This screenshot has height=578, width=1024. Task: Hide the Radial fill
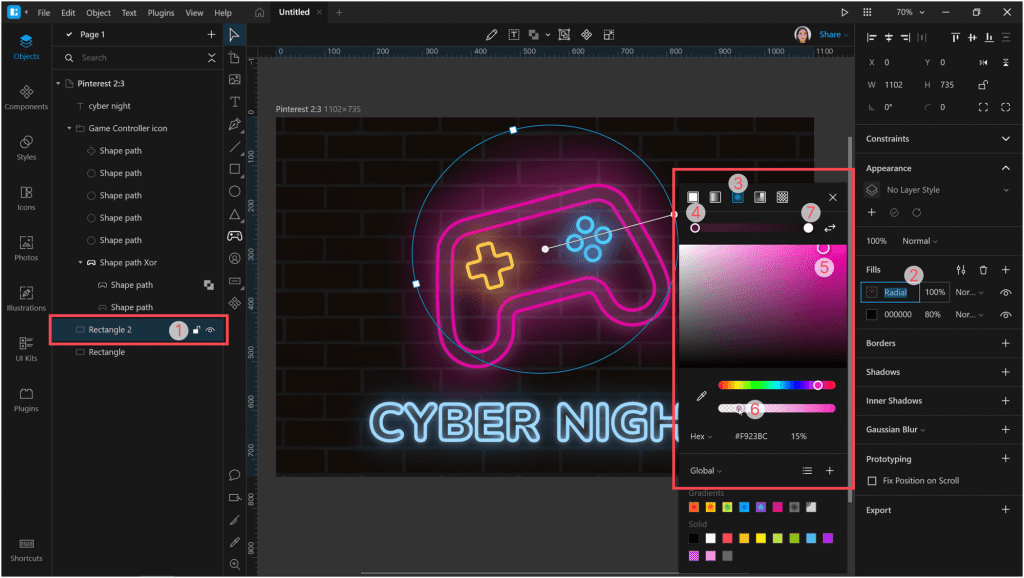pos(1006,293)
